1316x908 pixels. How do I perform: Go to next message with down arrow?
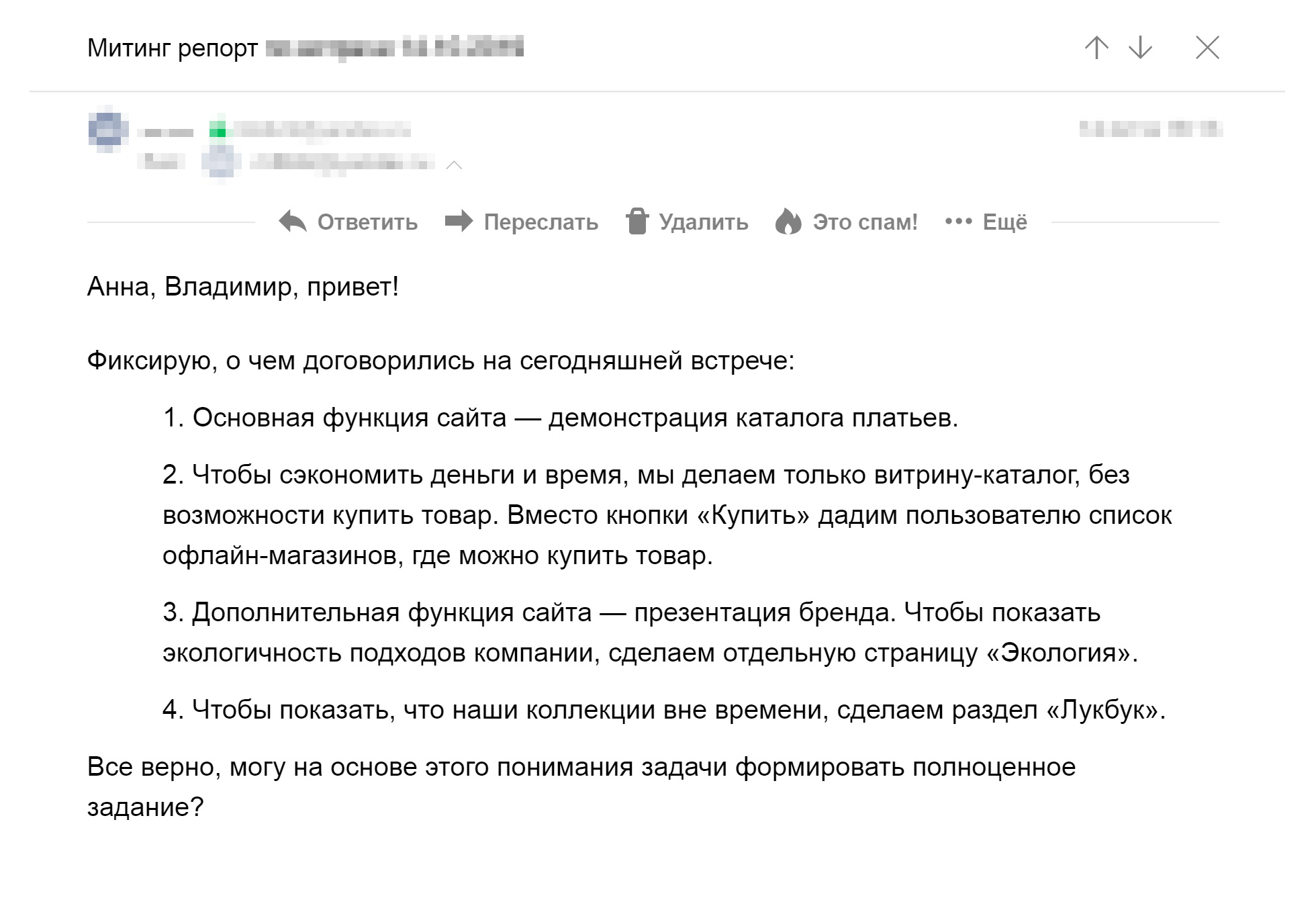1140,48
